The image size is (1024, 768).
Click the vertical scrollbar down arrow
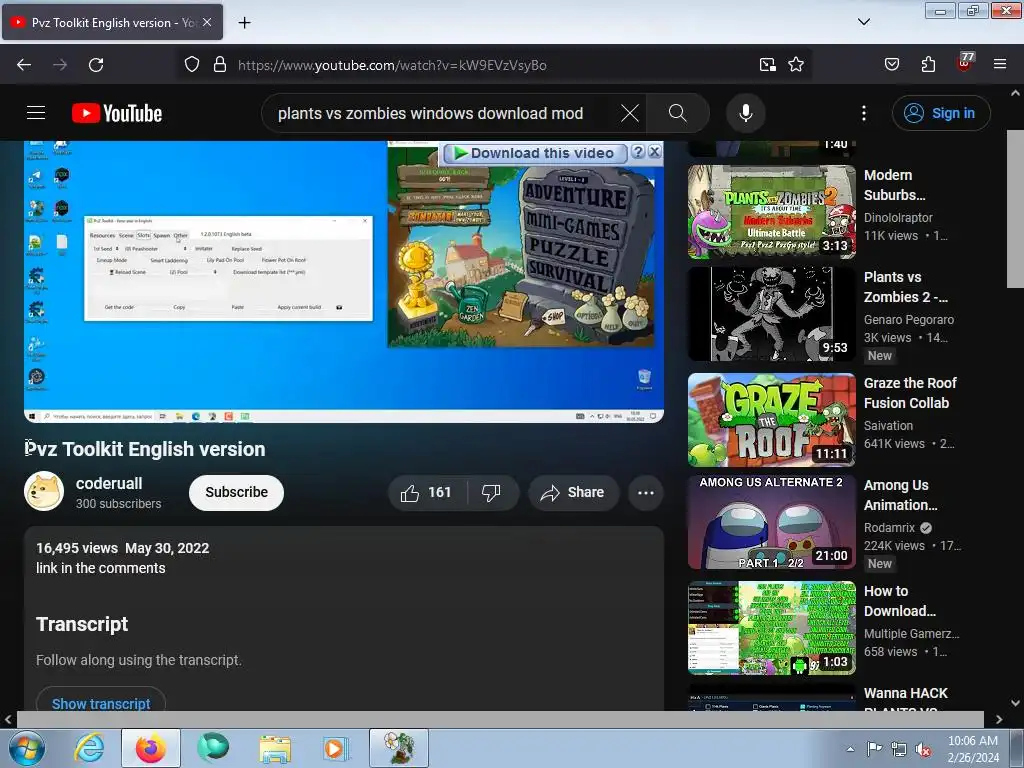point(1015,703)
